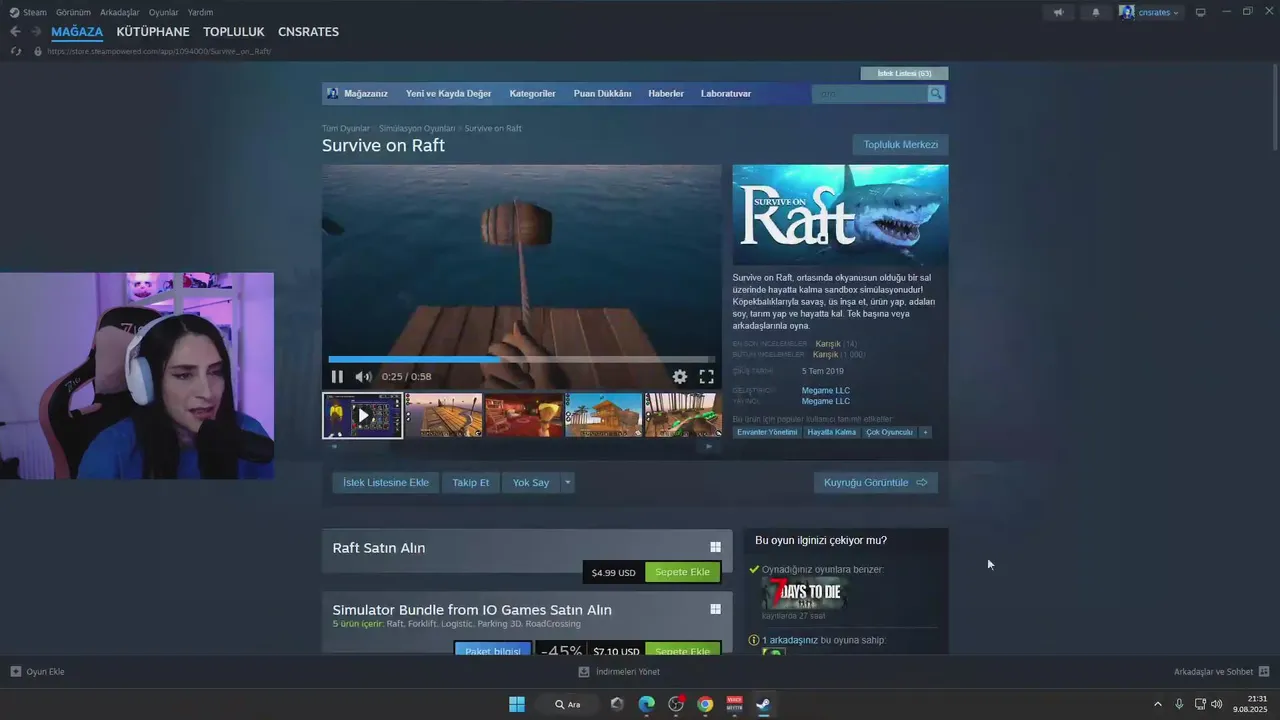This screenshot has width=1280, height=720.
Task: Open the Kategoriler menu
Action: pos(532,94)
